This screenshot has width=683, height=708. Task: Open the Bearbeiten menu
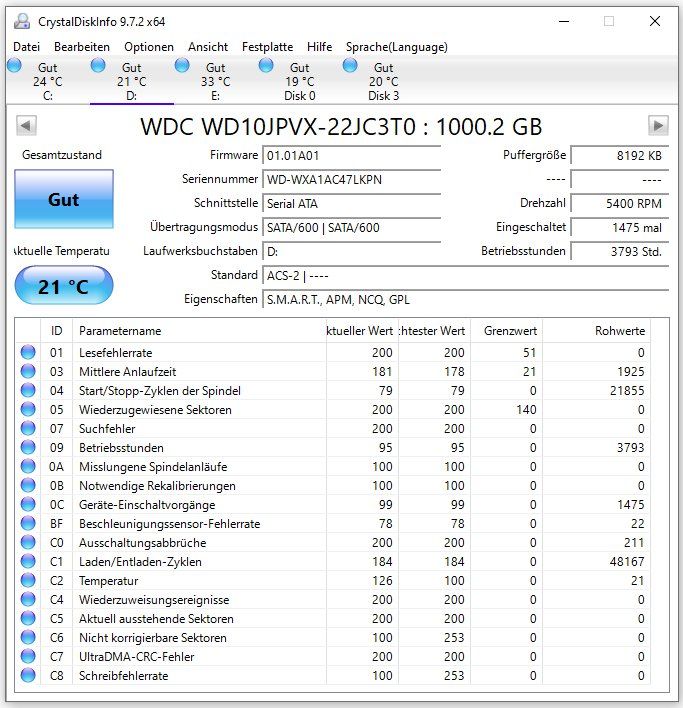82,47
